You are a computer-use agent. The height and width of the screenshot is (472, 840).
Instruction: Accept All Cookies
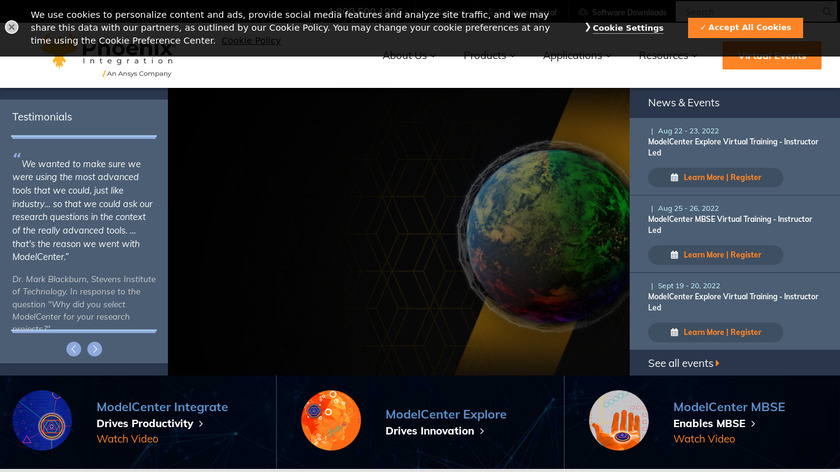tap(745, 27)
